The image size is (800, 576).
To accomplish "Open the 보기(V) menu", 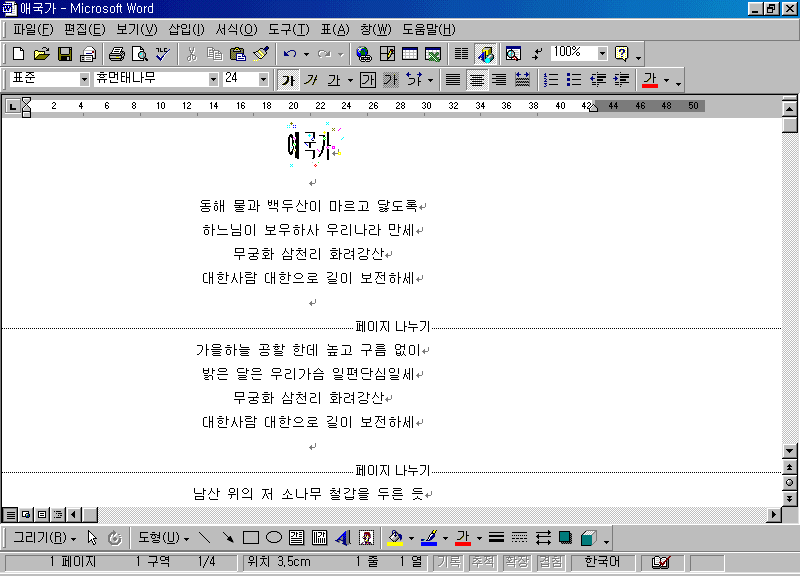I will pyautogui.click(x=137, y=30).
